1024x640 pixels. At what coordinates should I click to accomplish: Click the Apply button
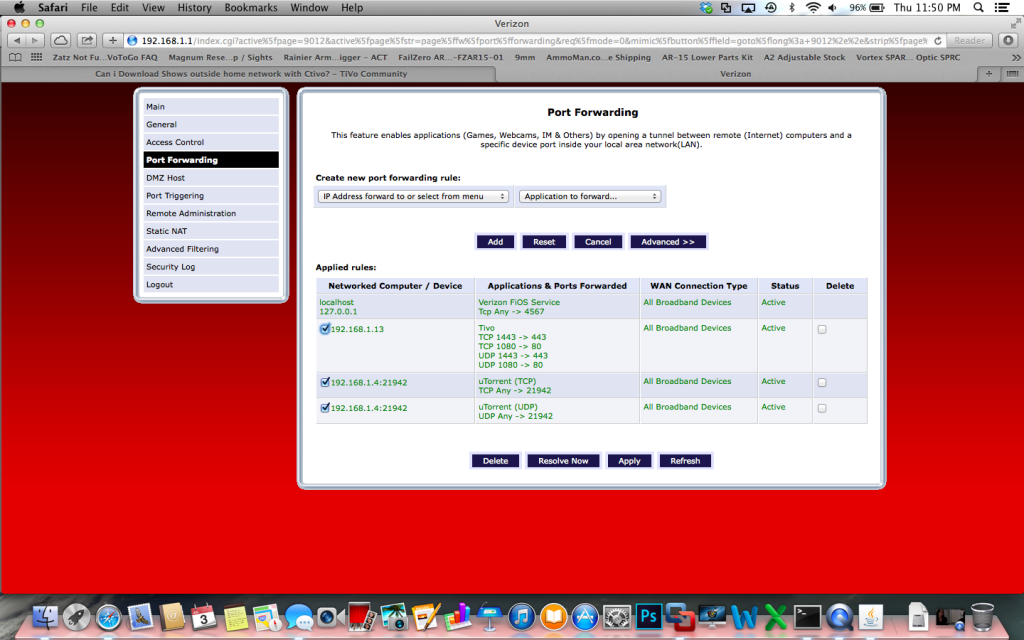click(629, 461)
